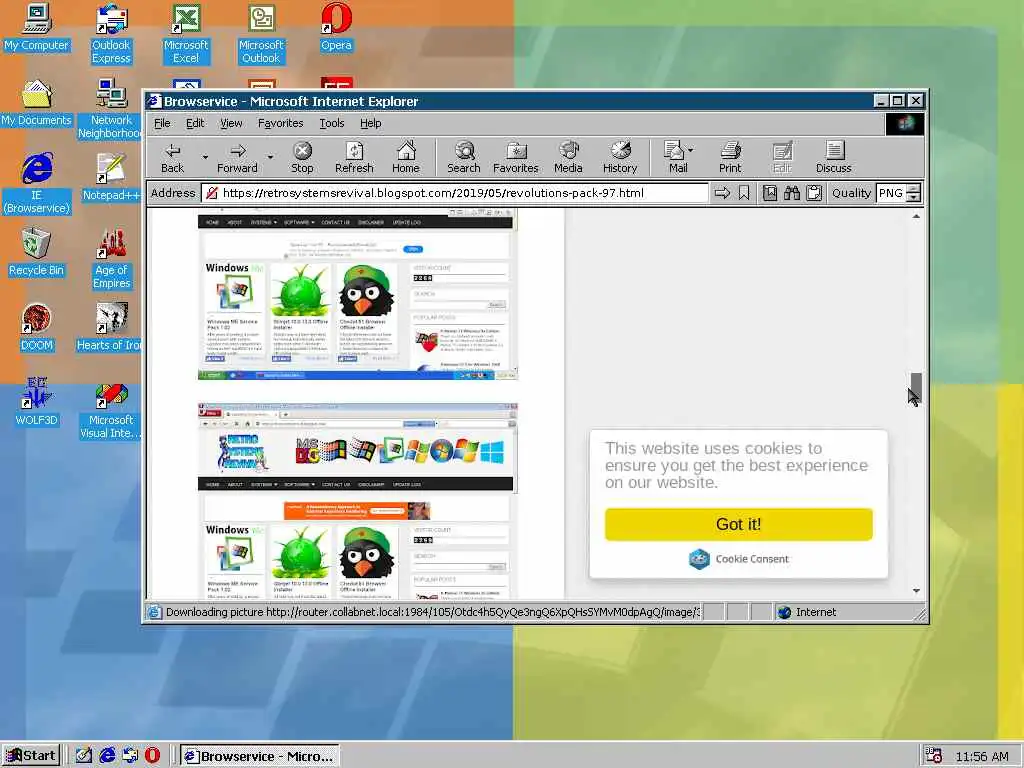The height and width of the screenshot is (768, 1024).
Task: Click the Cookie Consent logo icon
Action: [699, 559]
